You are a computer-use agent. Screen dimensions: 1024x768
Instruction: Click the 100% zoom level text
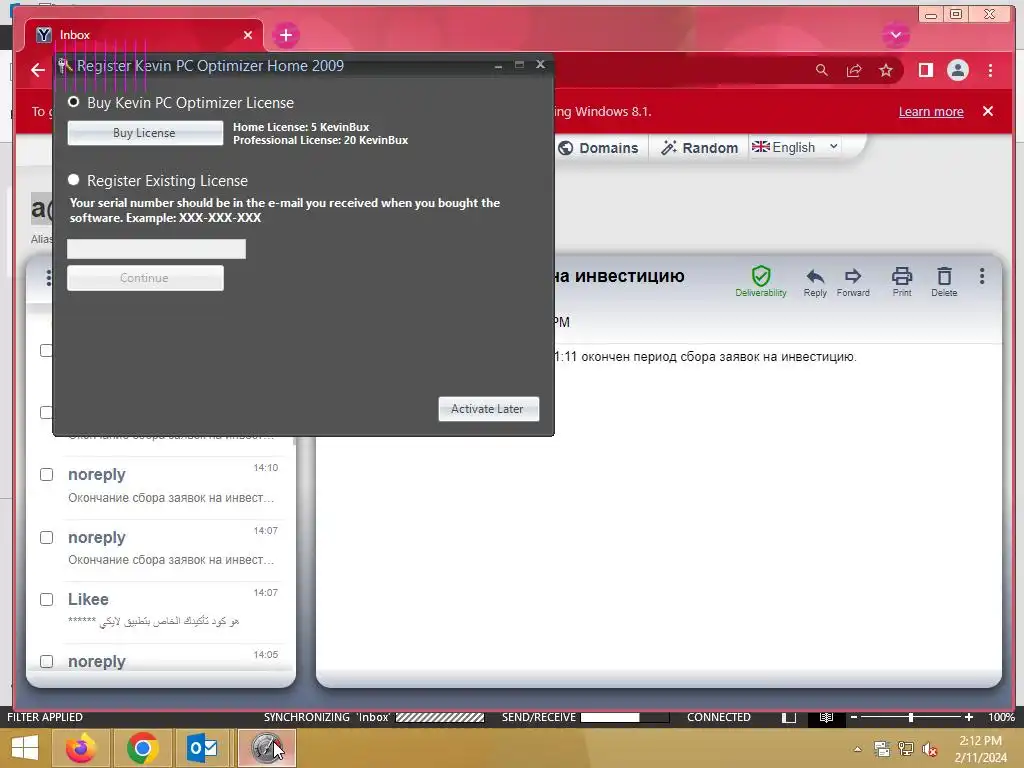click(x=1001, y=717)
